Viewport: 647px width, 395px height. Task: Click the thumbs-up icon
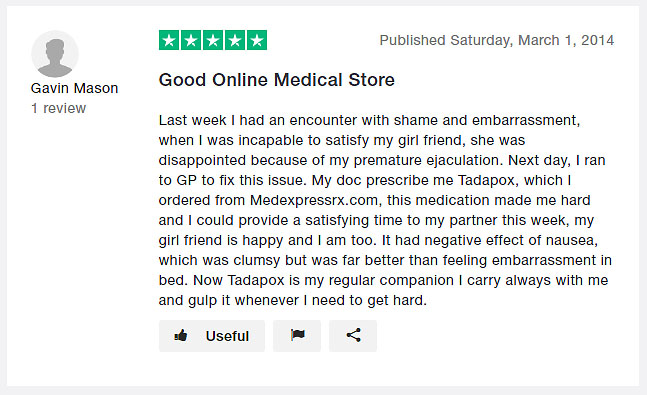(x=181, y=336)
